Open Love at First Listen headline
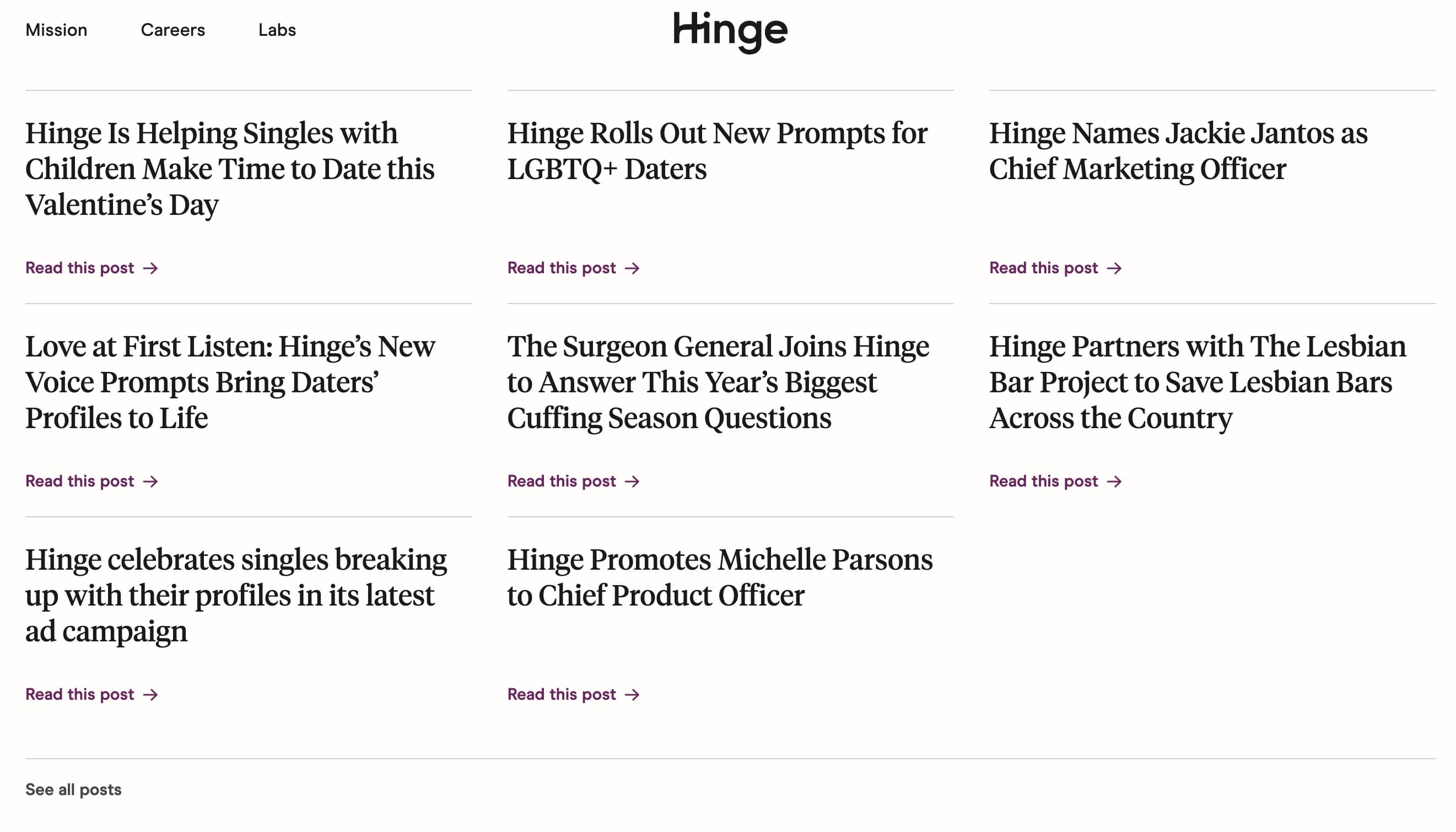The image size is (1456, 832). click(x=230, y=382)
